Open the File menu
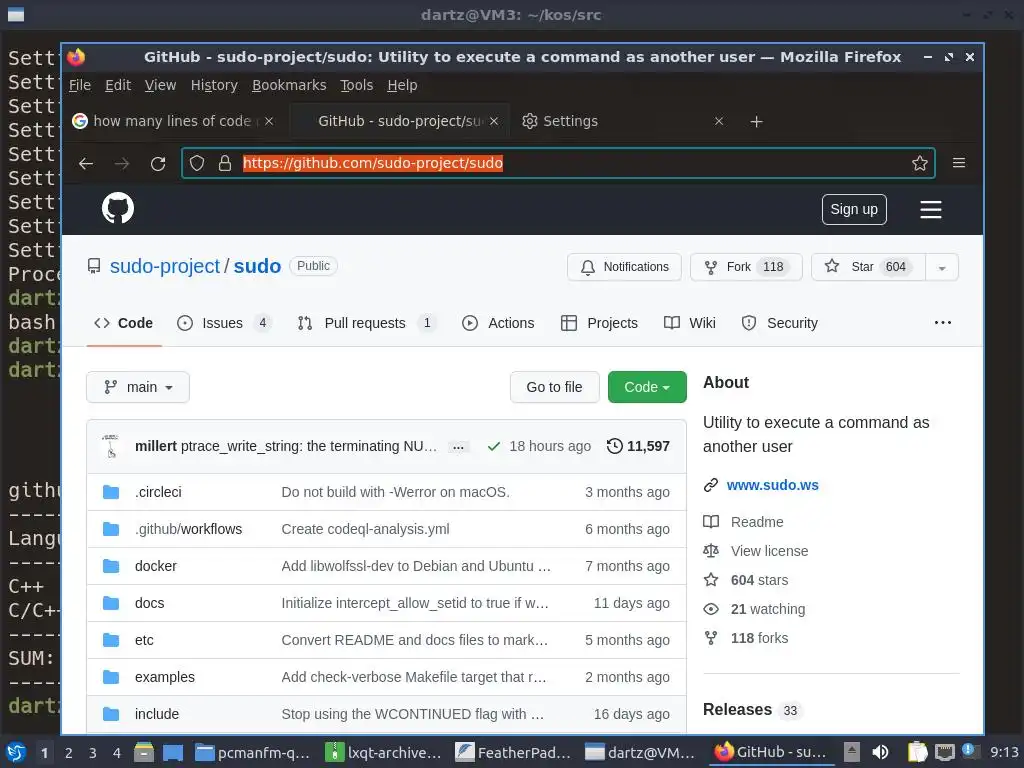 click(x=80, y=85)
